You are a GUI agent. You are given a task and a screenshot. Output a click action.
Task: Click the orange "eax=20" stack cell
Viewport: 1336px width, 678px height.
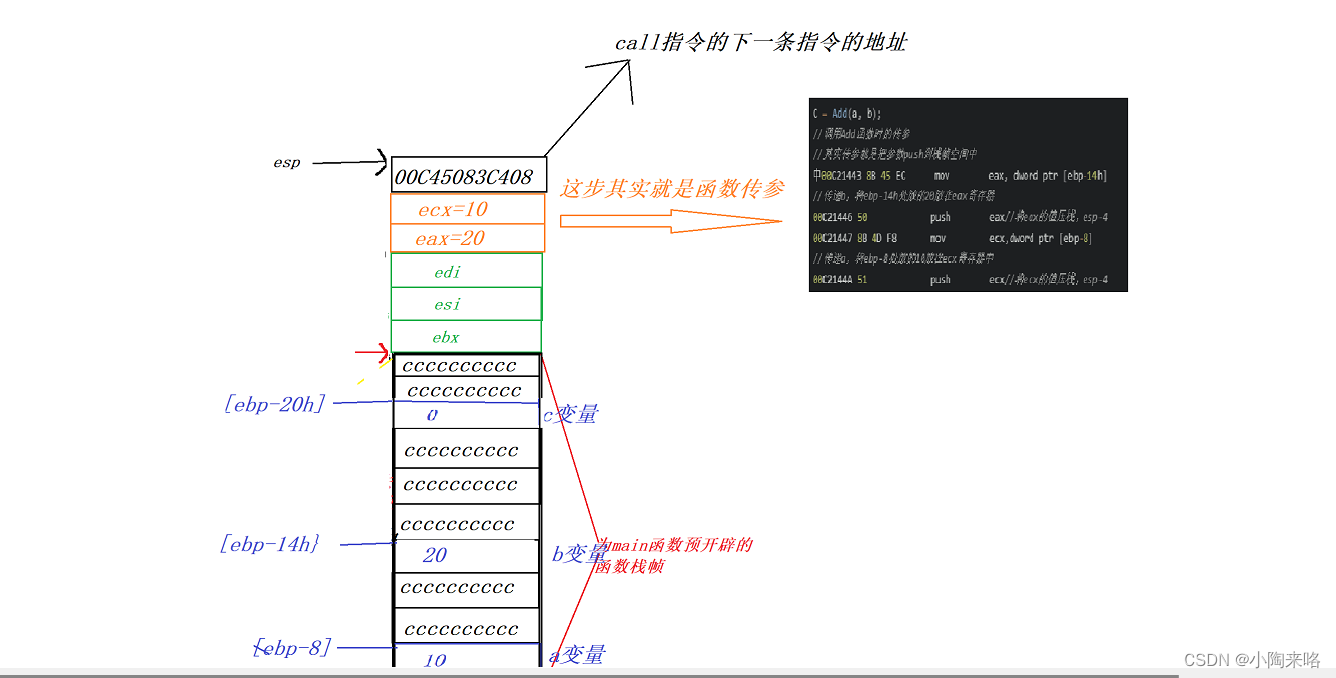tap(468, 238)
